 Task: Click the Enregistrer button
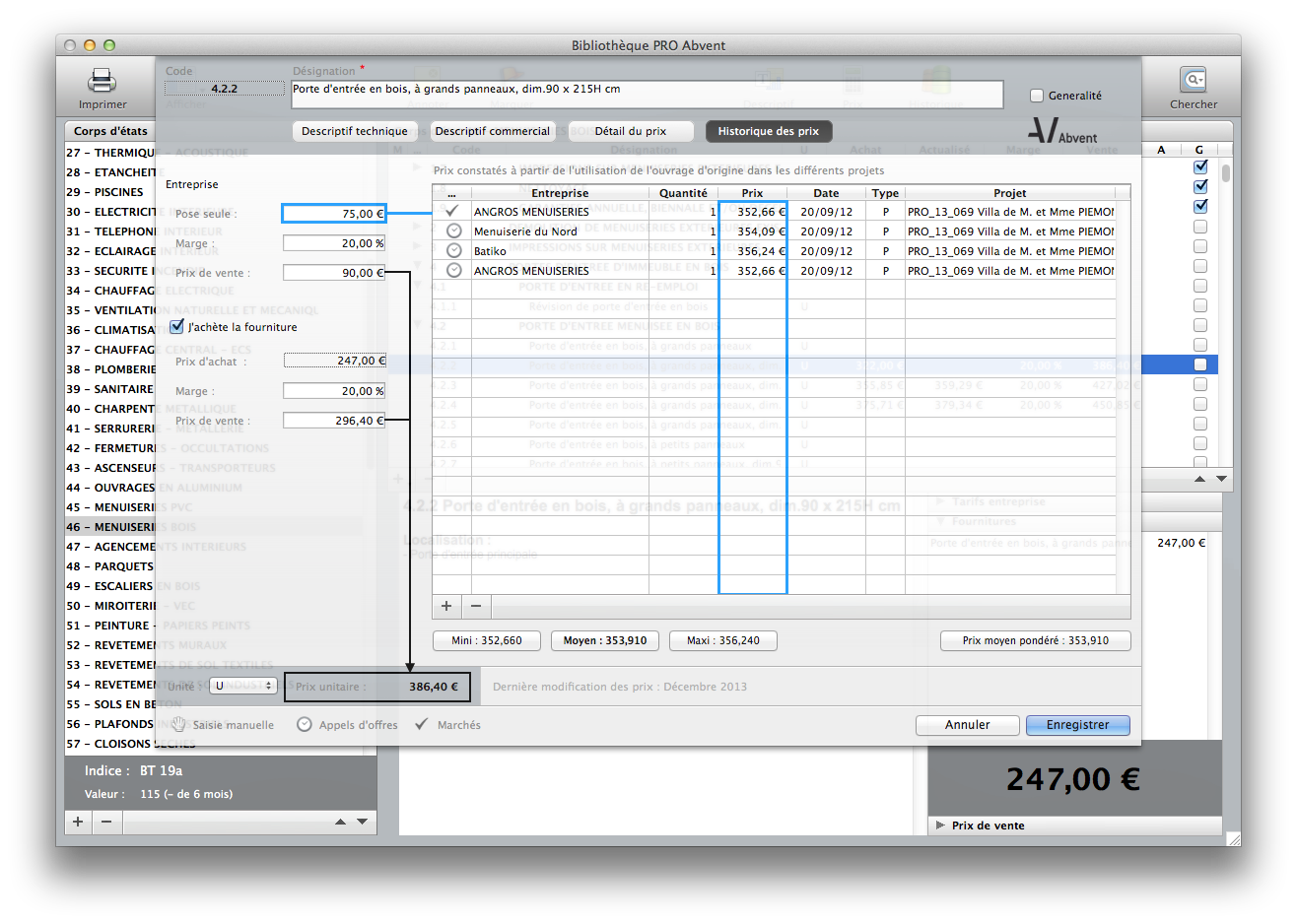(x=1078, y=725)
